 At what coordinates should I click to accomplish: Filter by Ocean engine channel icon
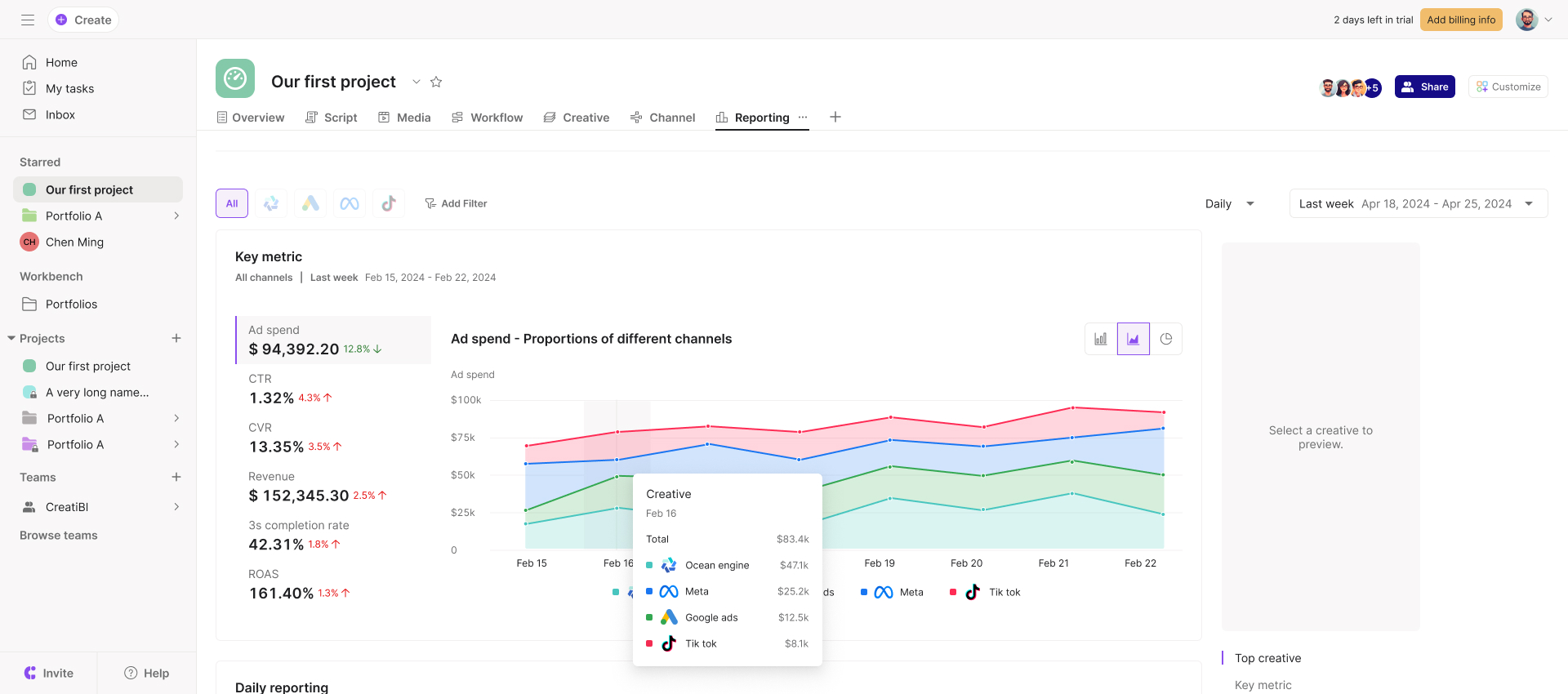coord(271,203)
